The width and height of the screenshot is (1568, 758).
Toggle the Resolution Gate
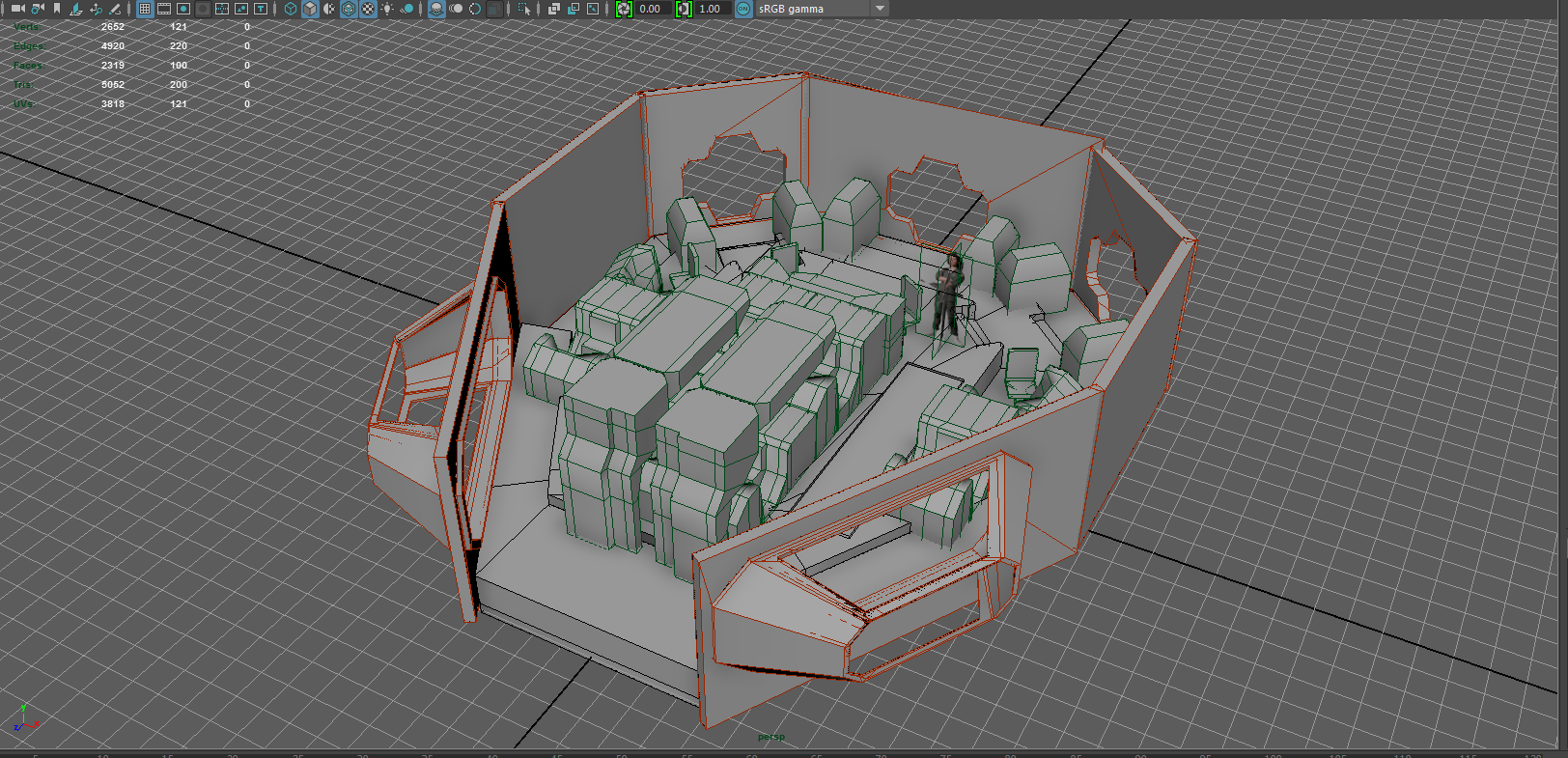point(183,9)
